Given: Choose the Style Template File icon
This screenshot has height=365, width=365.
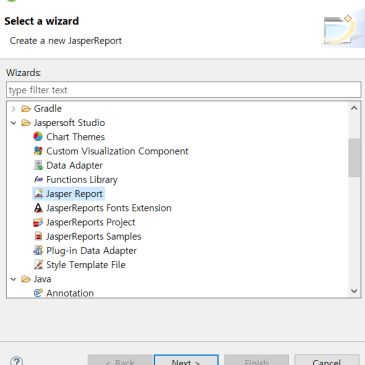Looking at the screenshot, I should (x=38, y=265).
